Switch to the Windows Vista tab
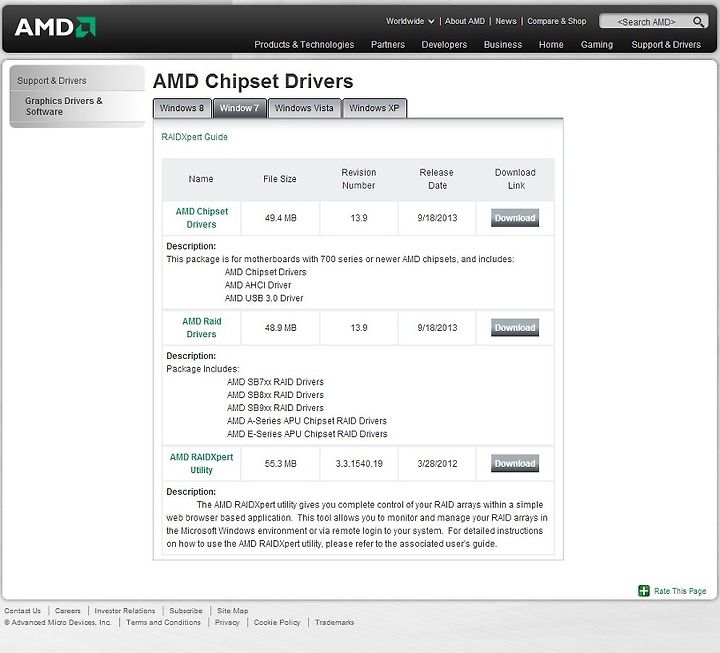The image size is (720, 653). pyautogui.click(x=304, y=108)
